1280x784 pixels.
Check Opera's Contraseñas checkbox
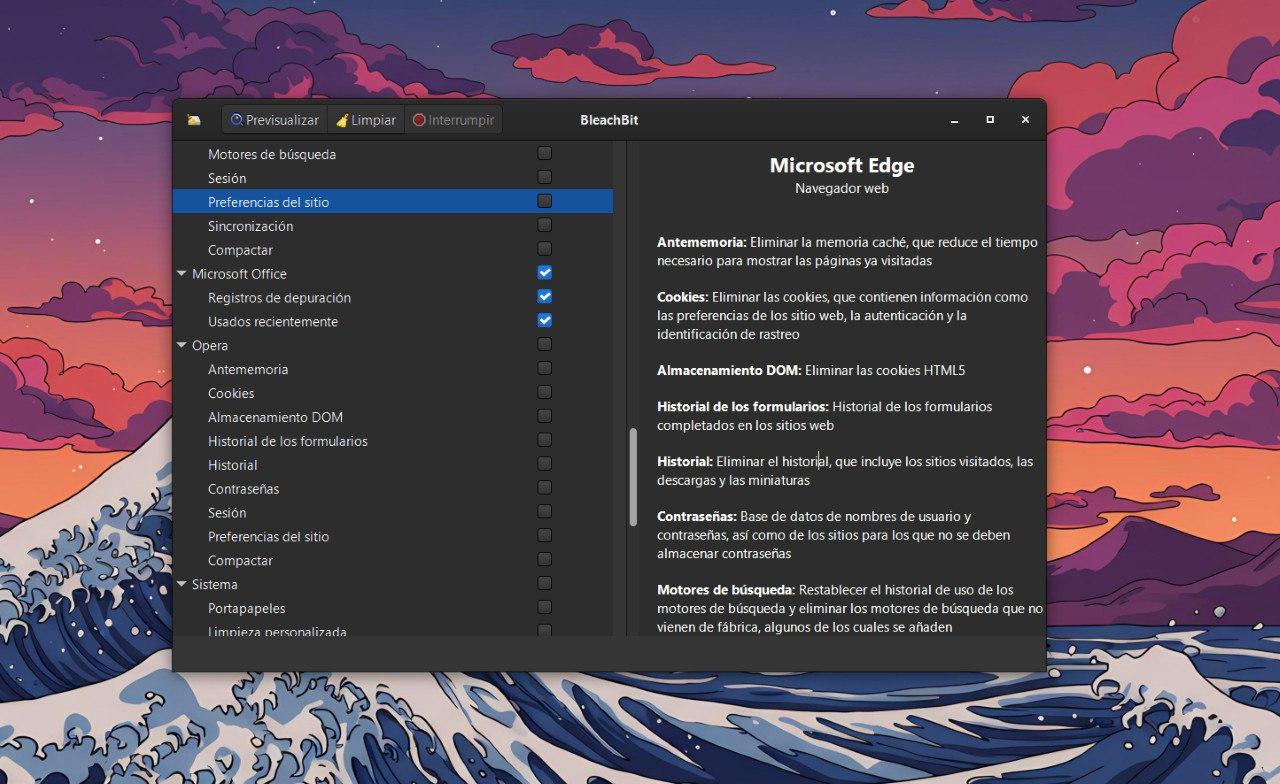tap(544, 489)
